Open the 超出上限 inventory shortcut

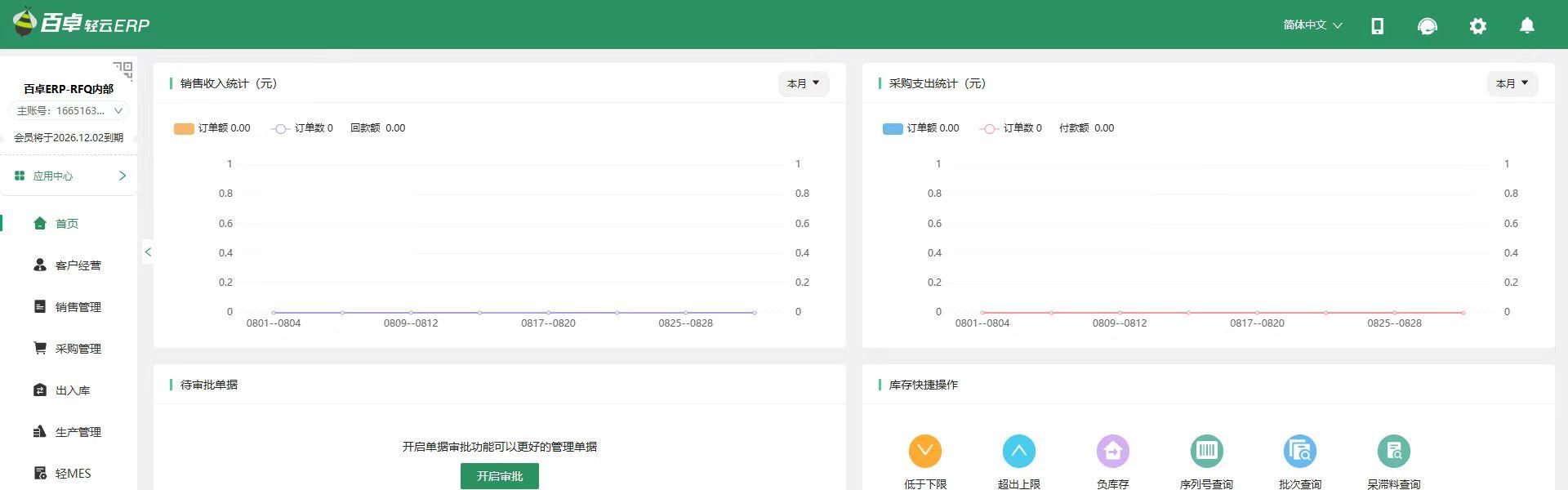point(1018,451)
